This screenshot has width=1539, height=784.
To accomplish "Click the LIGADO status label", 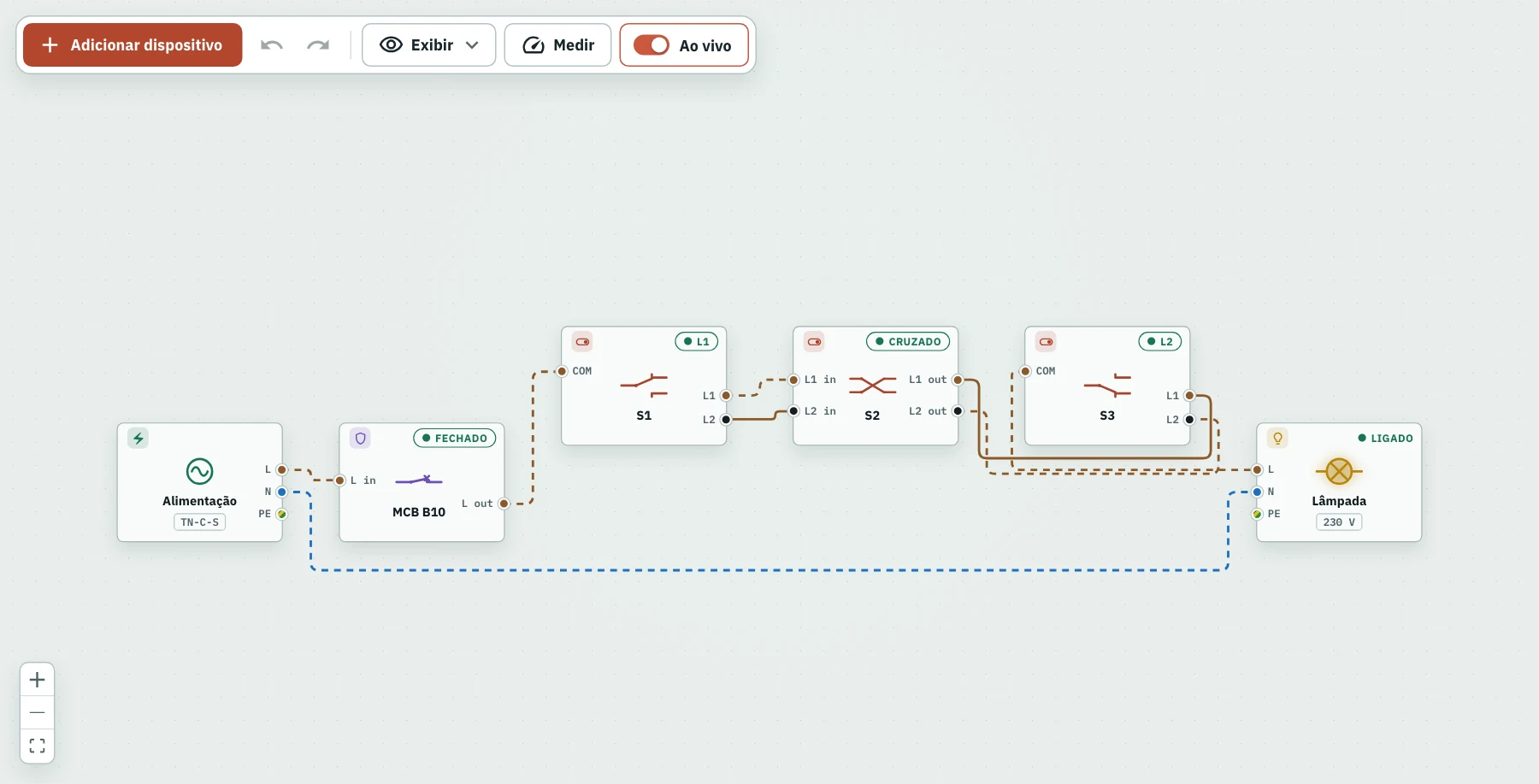I will 1385,438.
